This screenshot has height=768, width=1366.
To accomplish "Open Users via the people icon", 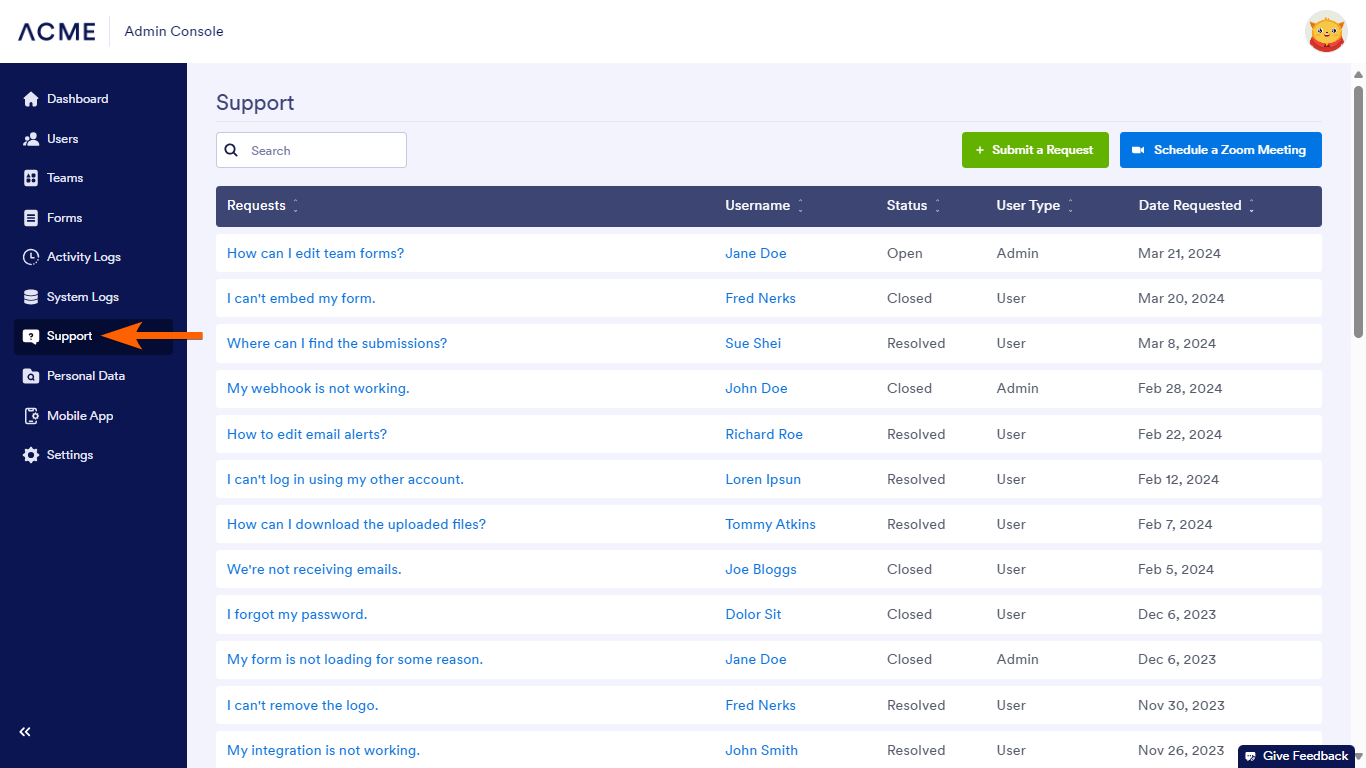I will tap(31, 139).
